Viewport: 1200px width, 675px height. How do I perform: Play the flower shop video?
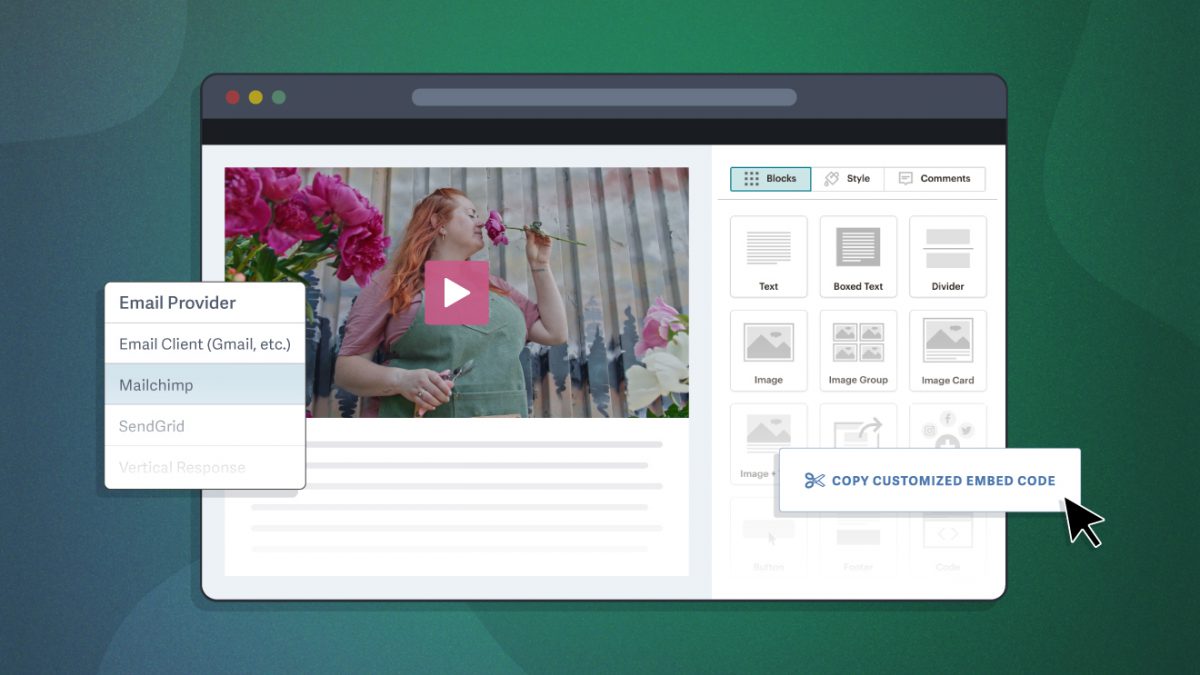click(457, 292)
